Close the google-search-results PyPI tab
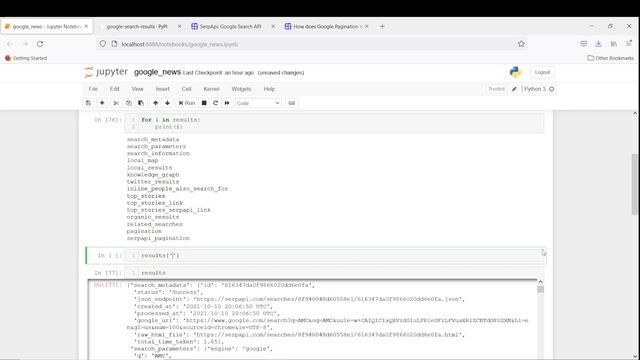 click(179, 27)
